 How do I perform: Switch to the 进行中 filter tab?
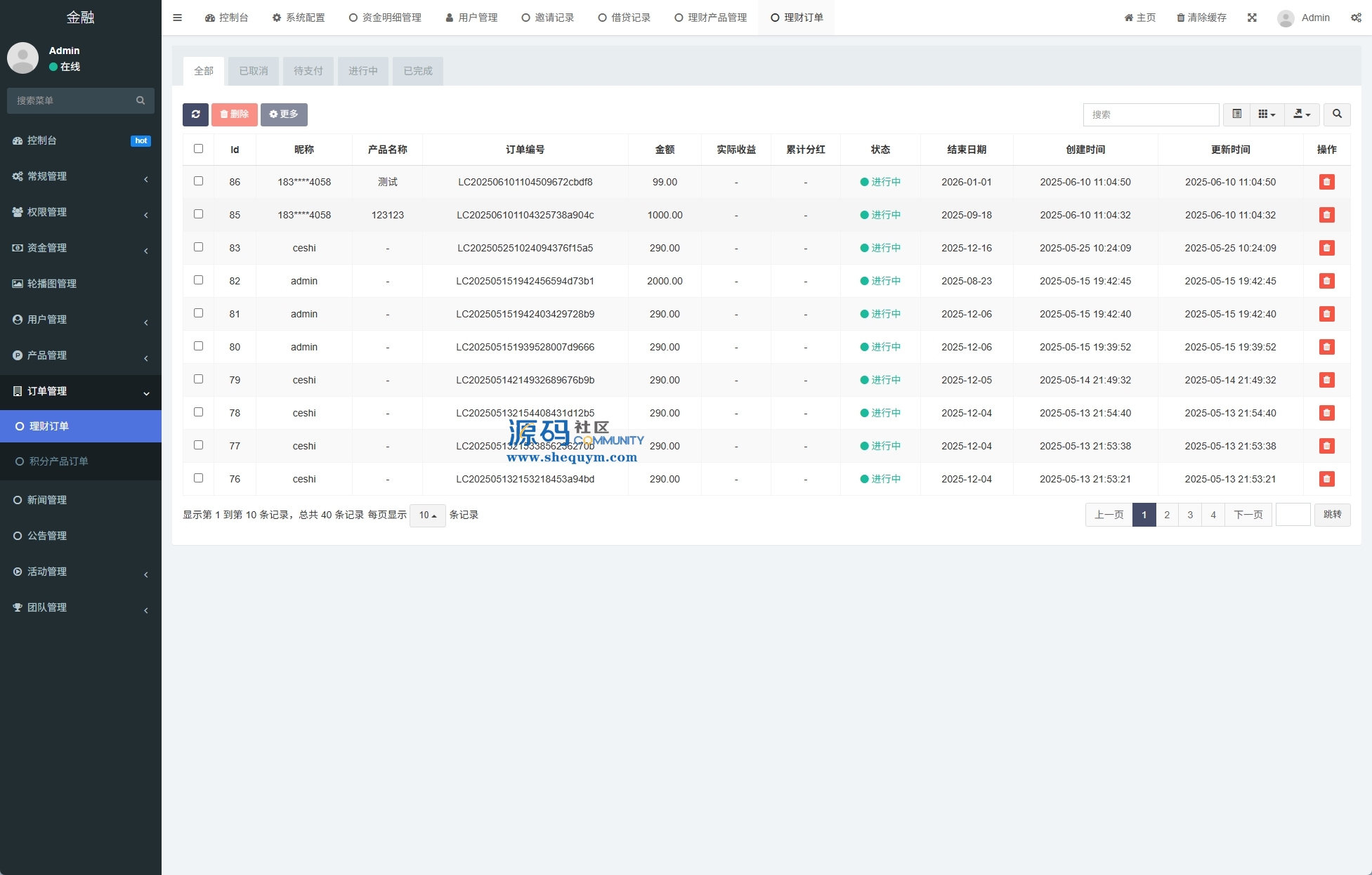pos(362,71)
